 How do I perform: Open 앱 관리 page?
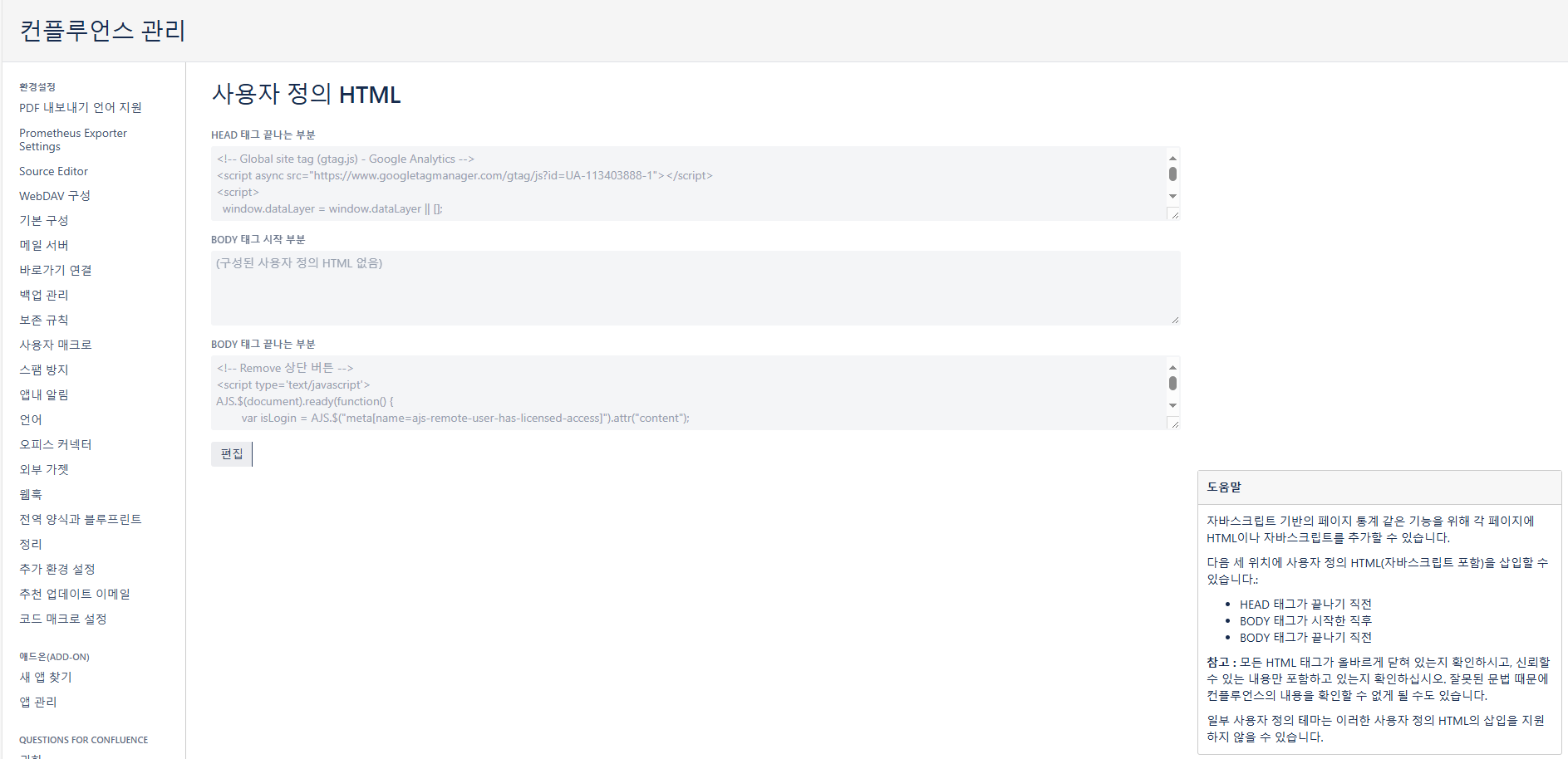38,703
